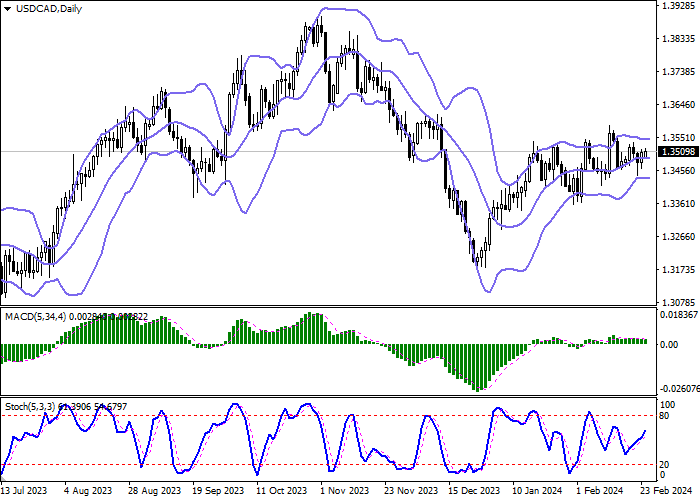Click the USDCAD,Daily chart title
This screenshot has width=700, height=500.
point(49,9)
